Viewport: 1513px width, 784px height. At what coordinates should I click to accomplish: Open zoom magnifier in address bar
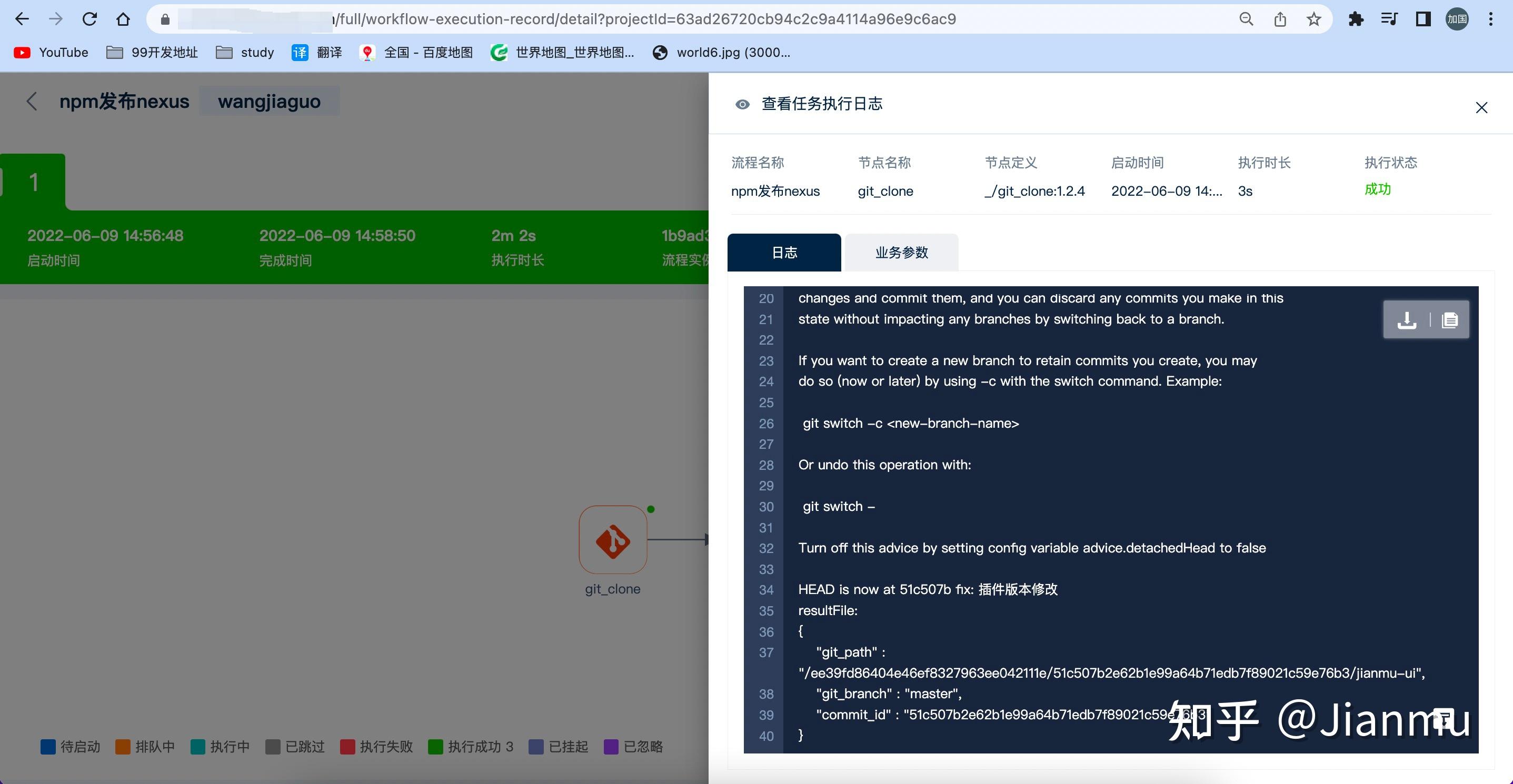coord(1246,19)
